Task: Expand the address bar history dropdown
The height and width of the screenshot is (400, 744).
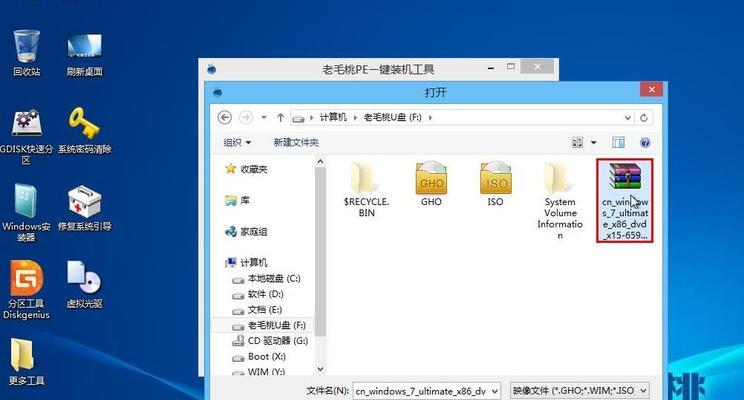Action: pyautogui.click(x=627, y=118)
